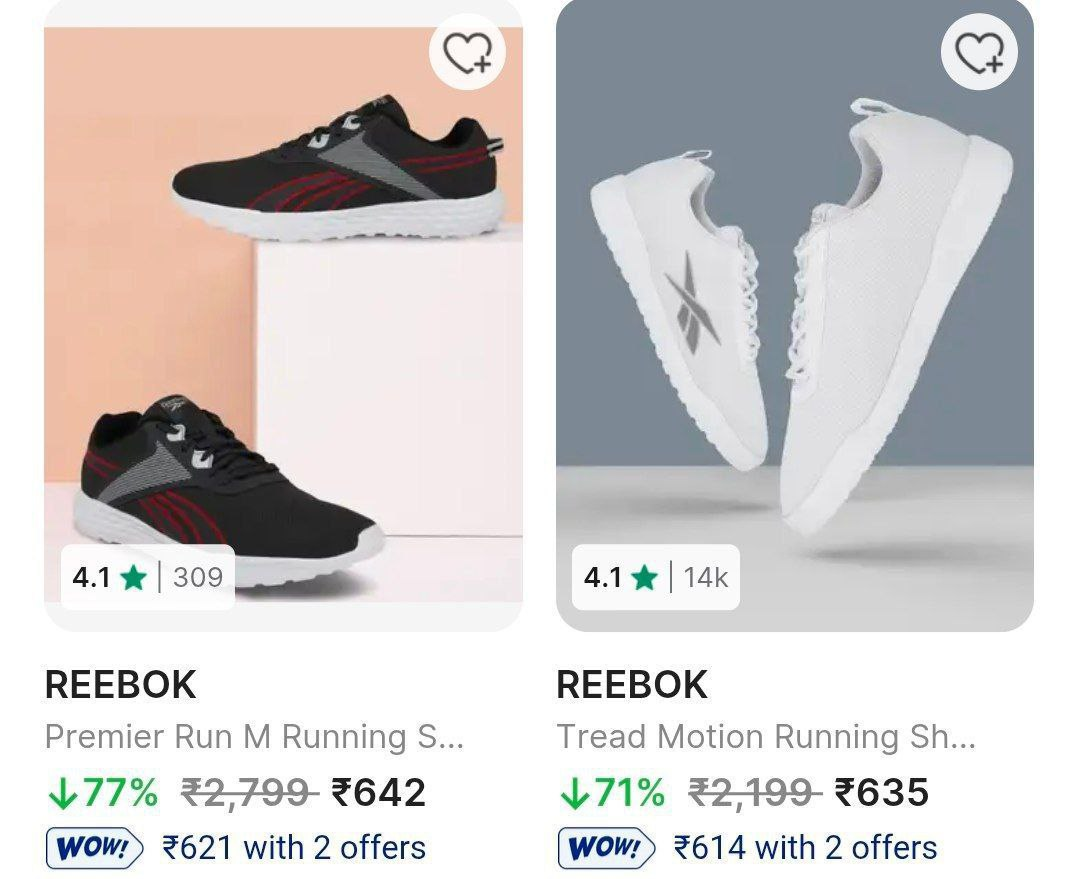Image resolution: width=1080 pixels, height=879 pixels.
Task: Add black Premier Run shoe to wishlist
Action: point(467,52)
